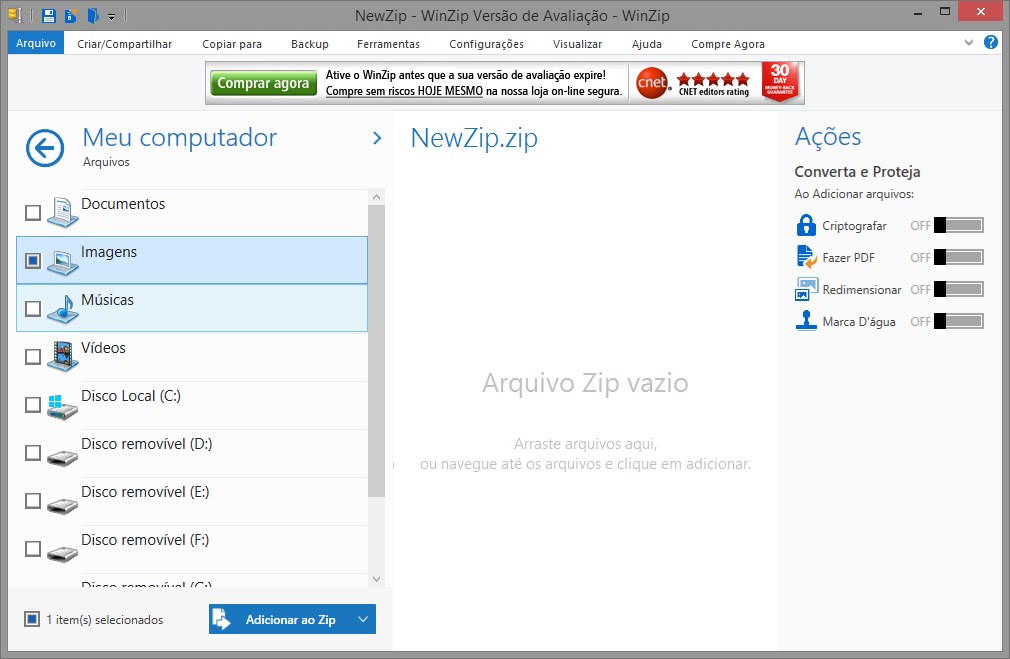Image resolution: width=1010 pixels, height=659 pixels.
Task: Enable the Fazer PDF switch
Action: 958,257
